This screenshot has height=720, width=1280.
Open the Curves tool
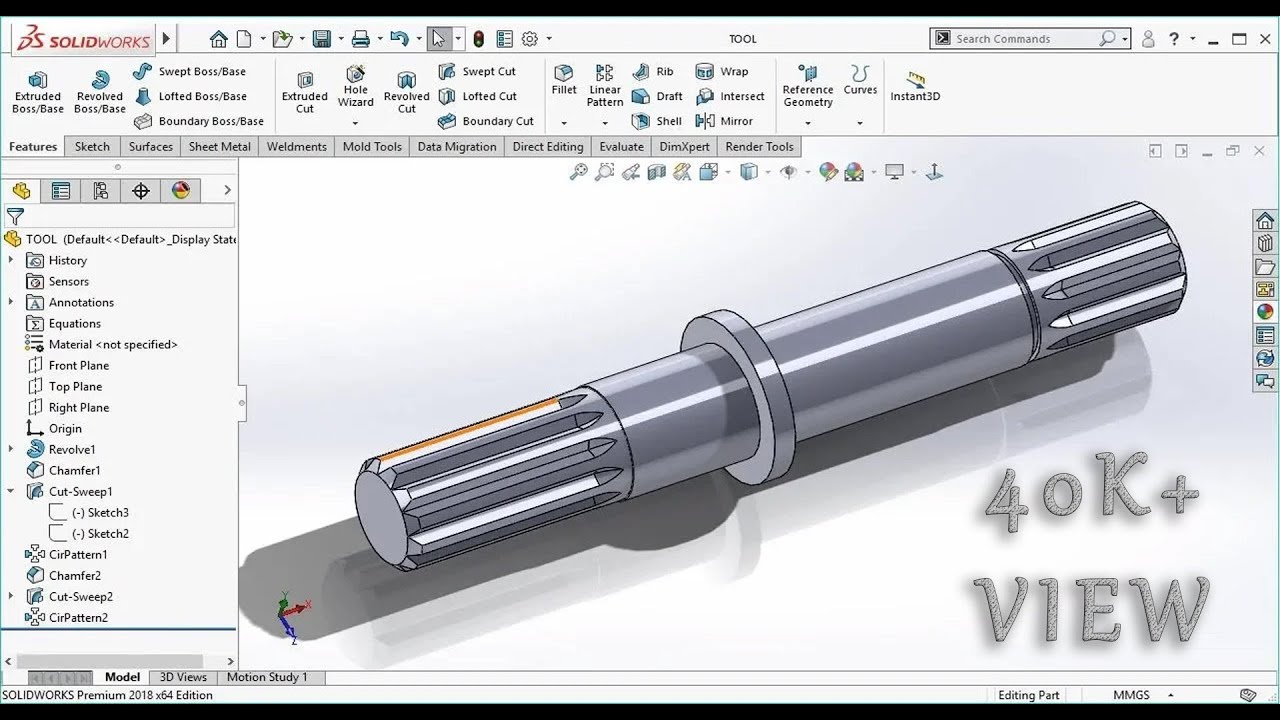(860, 80)
